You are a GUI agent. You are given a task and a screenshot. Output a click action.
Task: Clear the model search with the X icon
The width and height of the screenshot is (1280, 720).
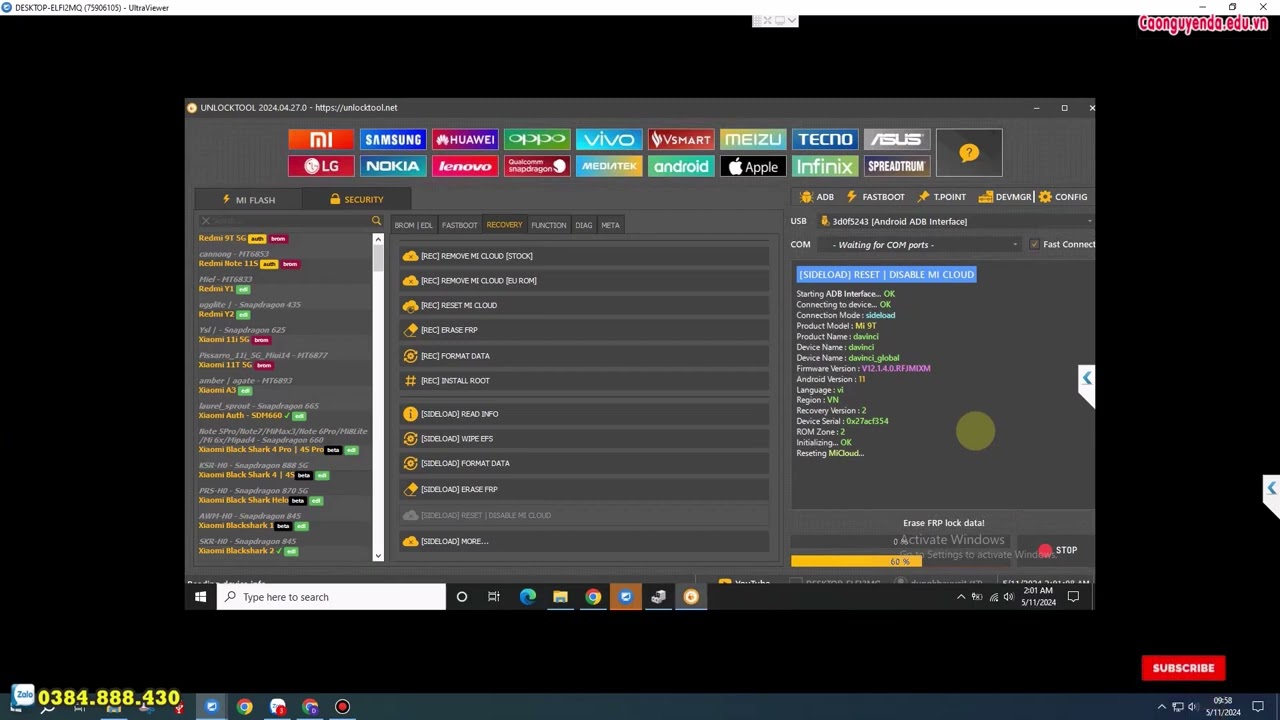pyautogui.click(x=206, y=221)
